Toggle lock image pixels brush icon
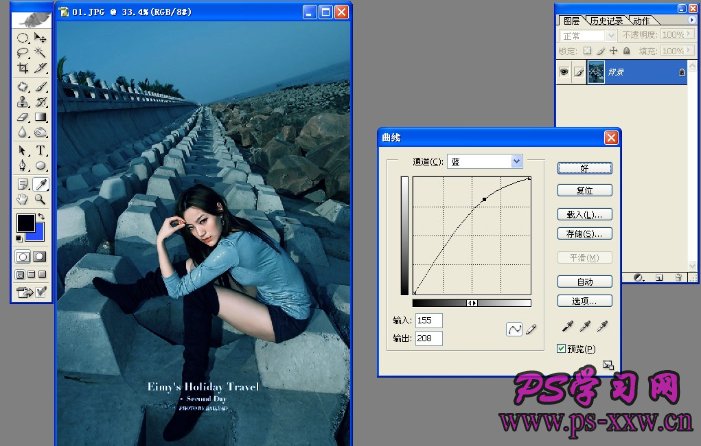Viewport: 701px width, 446px height. tap(601, 51)
